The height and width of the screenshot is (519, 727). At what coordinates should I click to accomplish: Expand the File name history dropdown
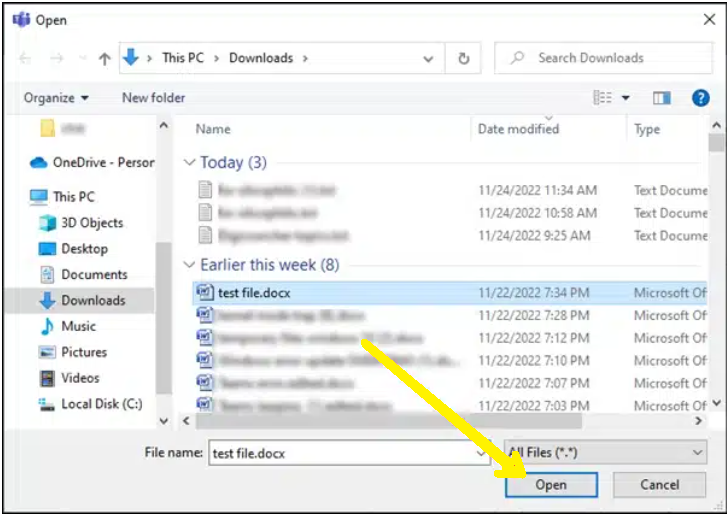click(482, 453)
